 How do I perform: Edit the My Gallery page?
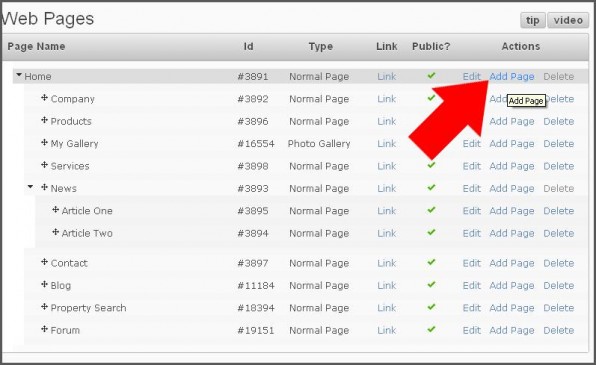472,144
